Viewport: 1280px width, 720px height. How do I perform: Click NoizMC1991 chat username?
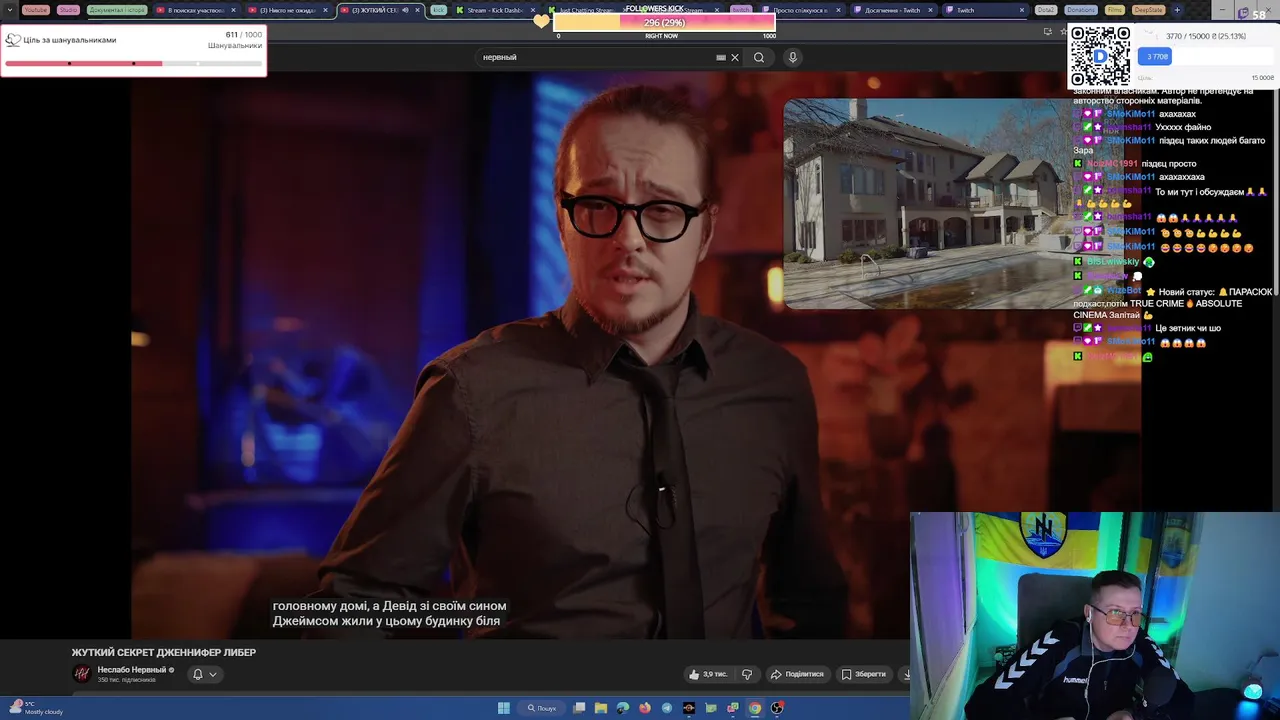click(x=1112, y=164)
